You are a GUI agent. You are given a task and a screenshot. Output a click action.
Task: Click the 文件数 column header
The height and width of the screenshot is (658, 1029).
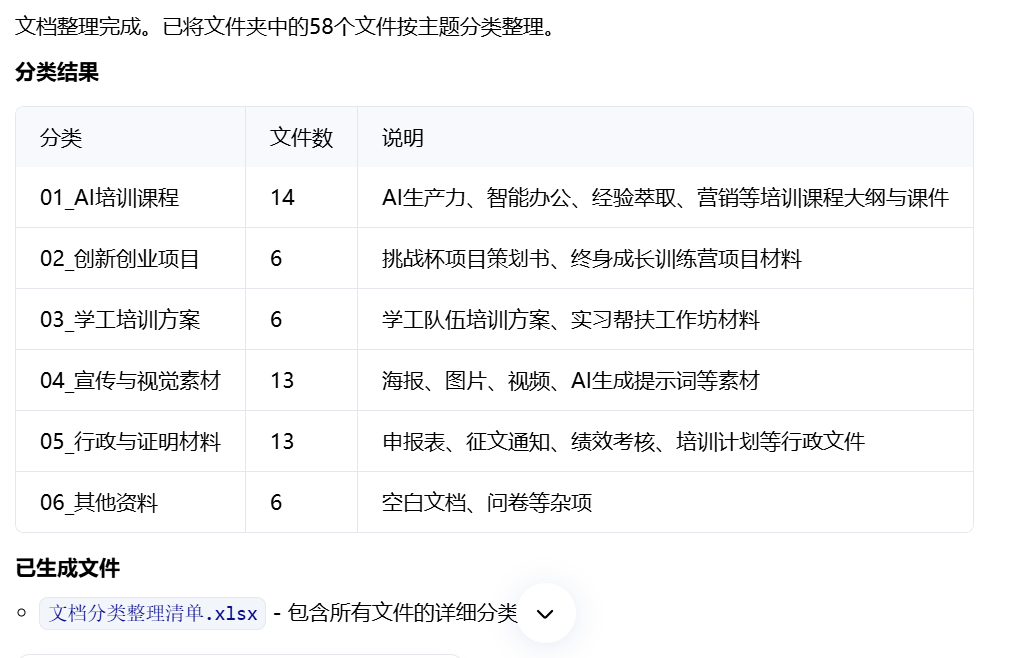click(301, 138)
